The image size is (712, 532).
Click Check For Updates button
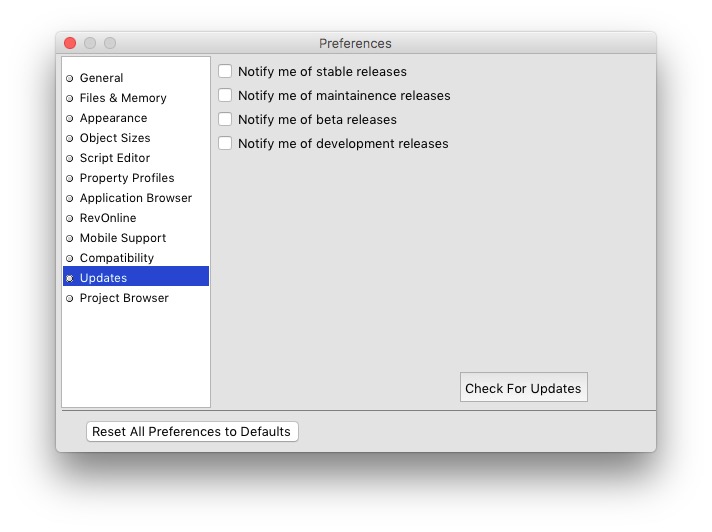[523, 388]
